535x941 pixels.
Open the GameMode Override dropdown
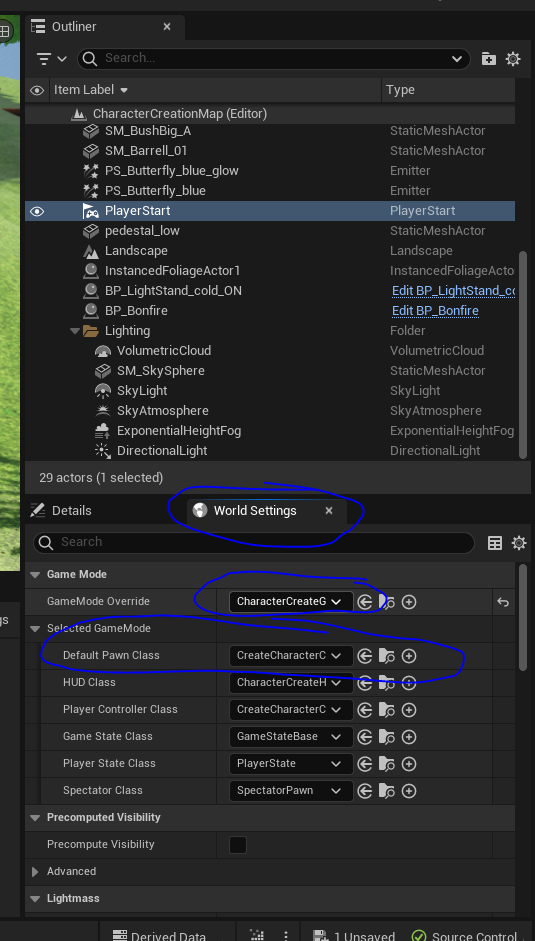click(291, 602)
